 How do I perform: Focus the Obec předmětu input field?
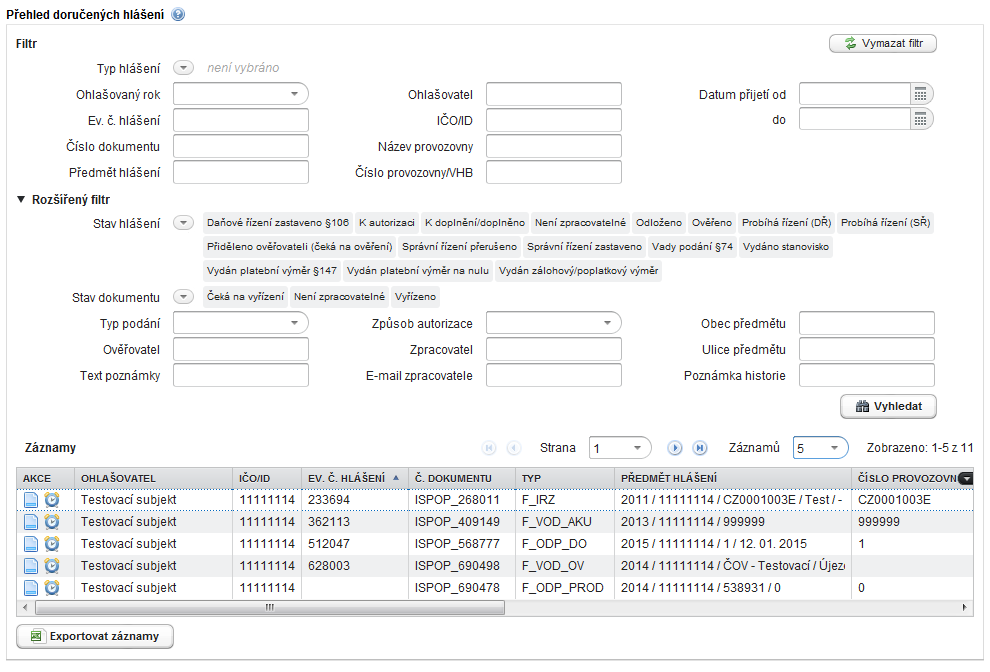coord(866,323)
